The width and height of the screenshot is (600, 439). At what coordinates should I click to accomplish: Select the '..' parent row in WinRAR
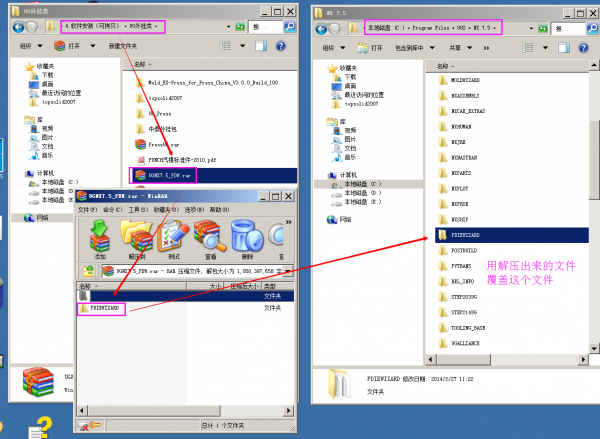pos(186,296)
